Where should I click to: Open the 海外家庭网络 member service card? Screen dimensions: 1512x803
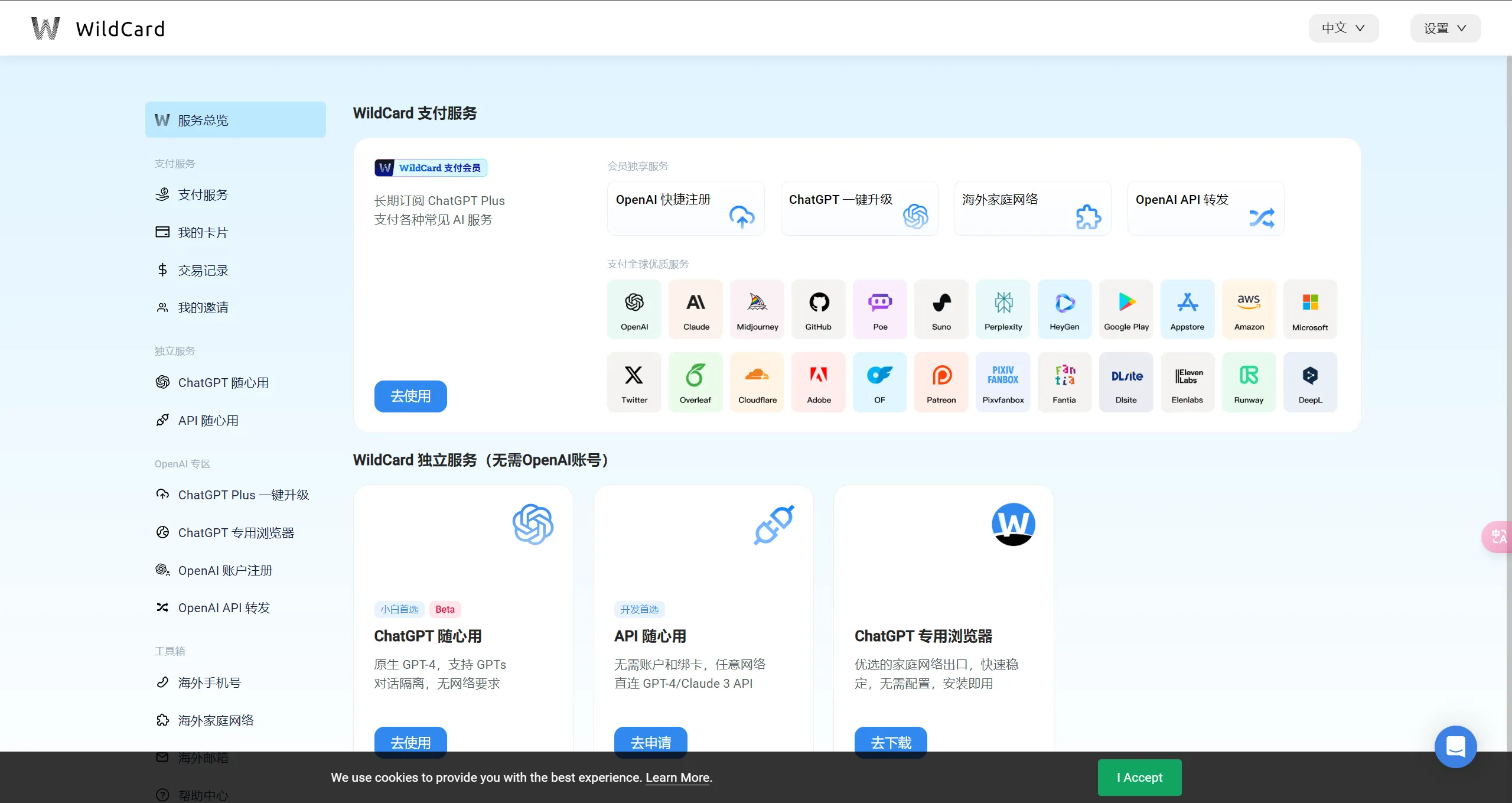pos(1032,208)
